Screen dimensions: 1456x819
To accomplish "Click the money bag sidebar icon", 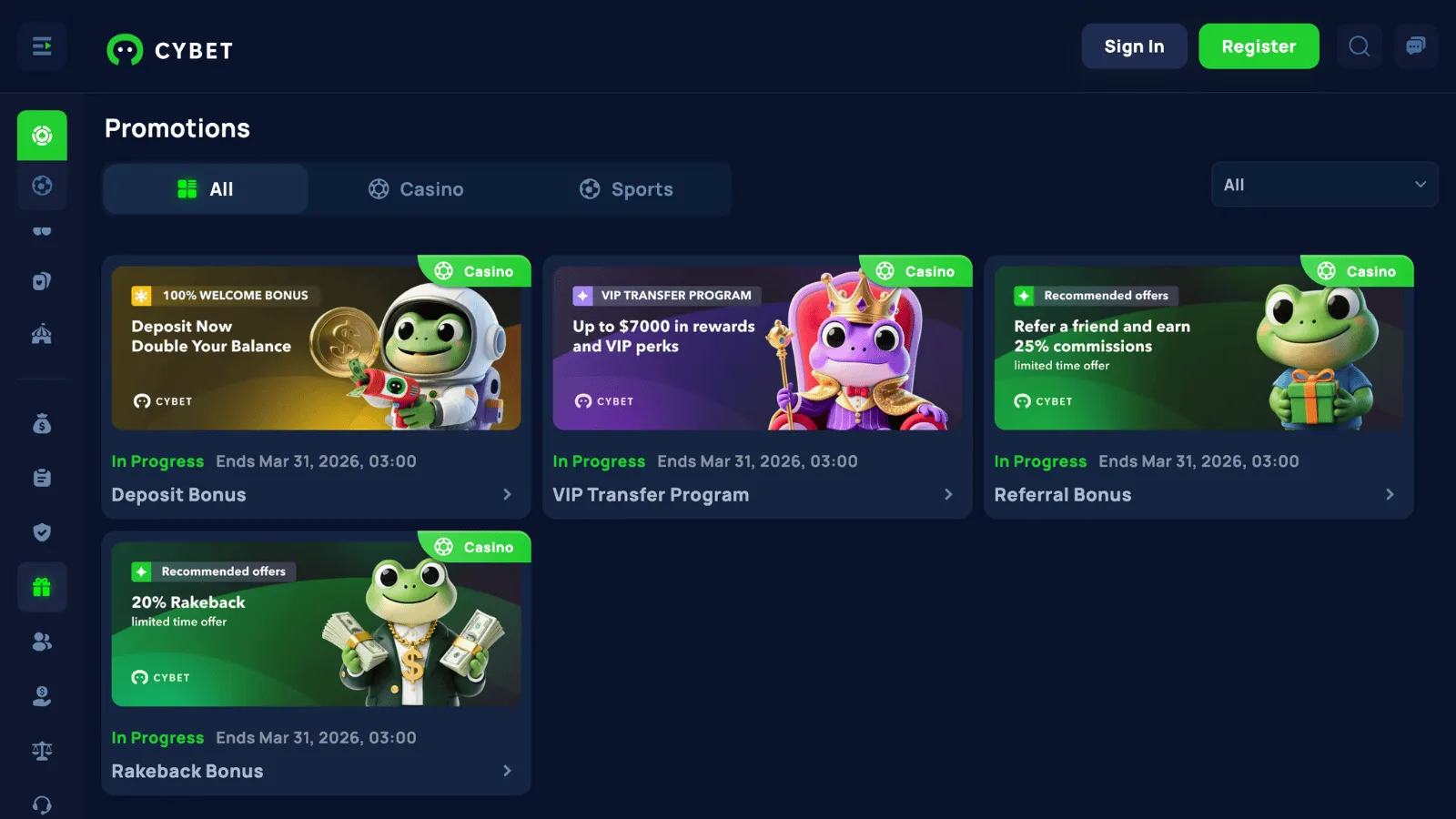I will [x=42, y=423].
